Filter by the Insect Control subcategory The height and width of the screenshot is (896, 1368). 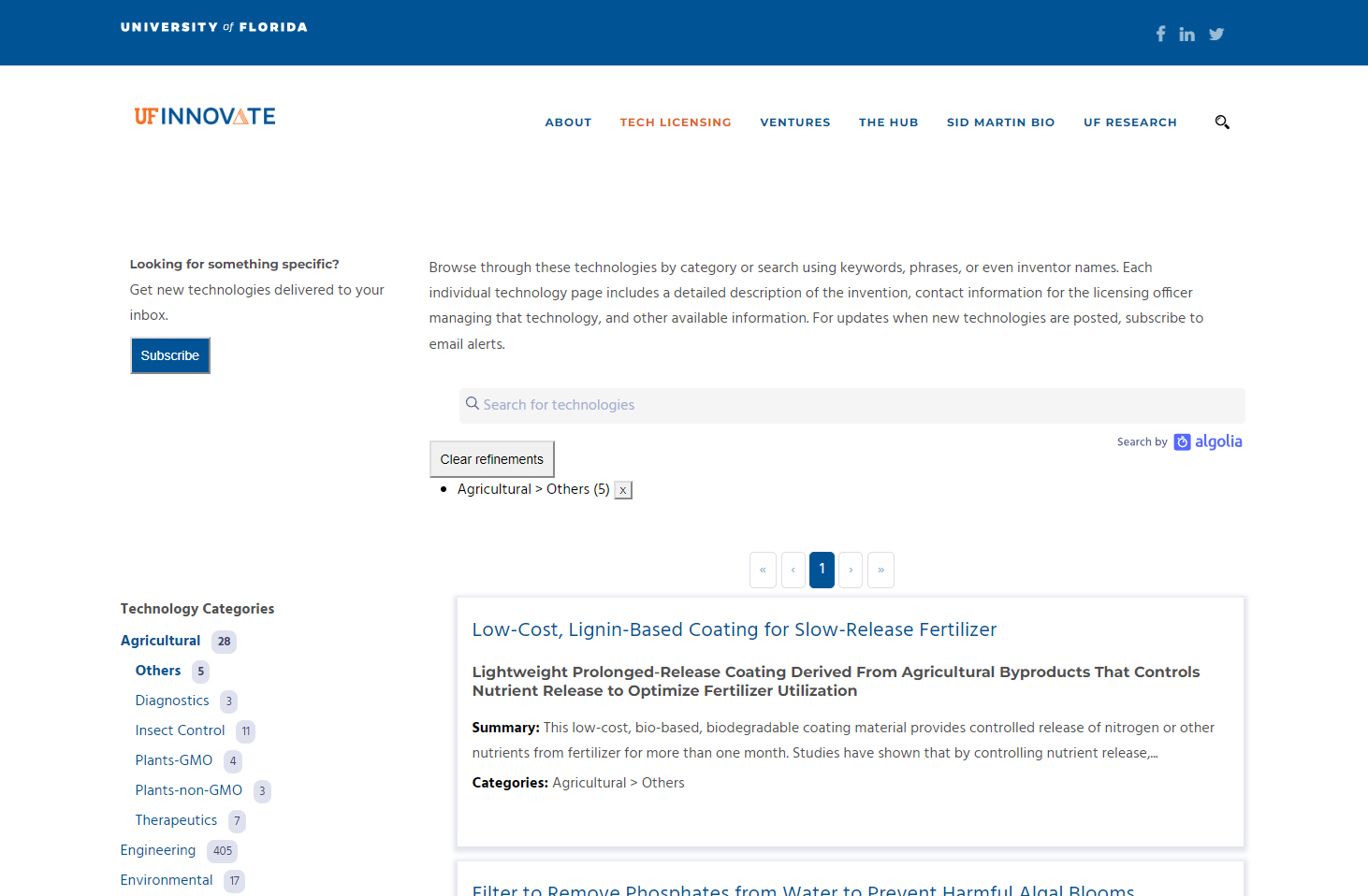coord(180,730)
